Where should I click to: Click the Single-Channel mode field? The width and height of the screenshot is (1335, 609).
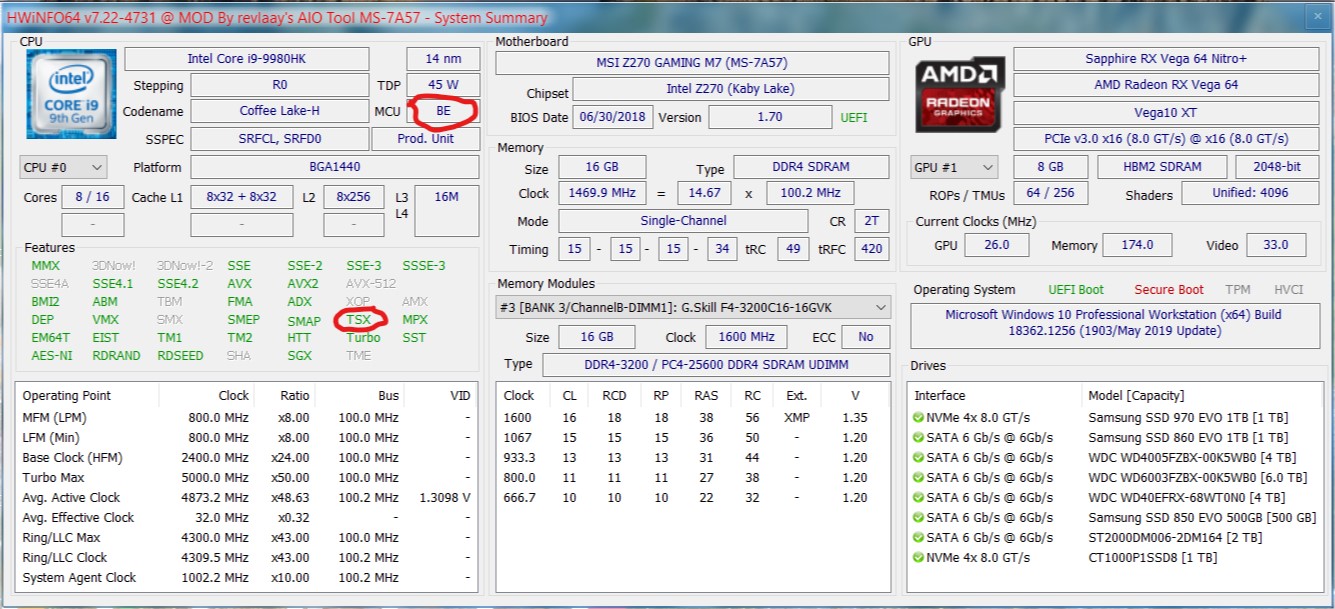point(683,221)
